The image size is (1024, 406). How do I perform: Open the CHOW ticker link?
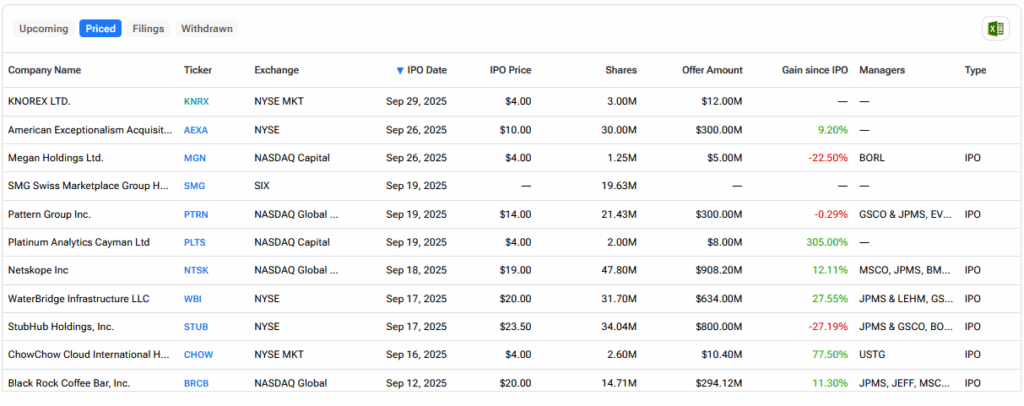[198, 355]
